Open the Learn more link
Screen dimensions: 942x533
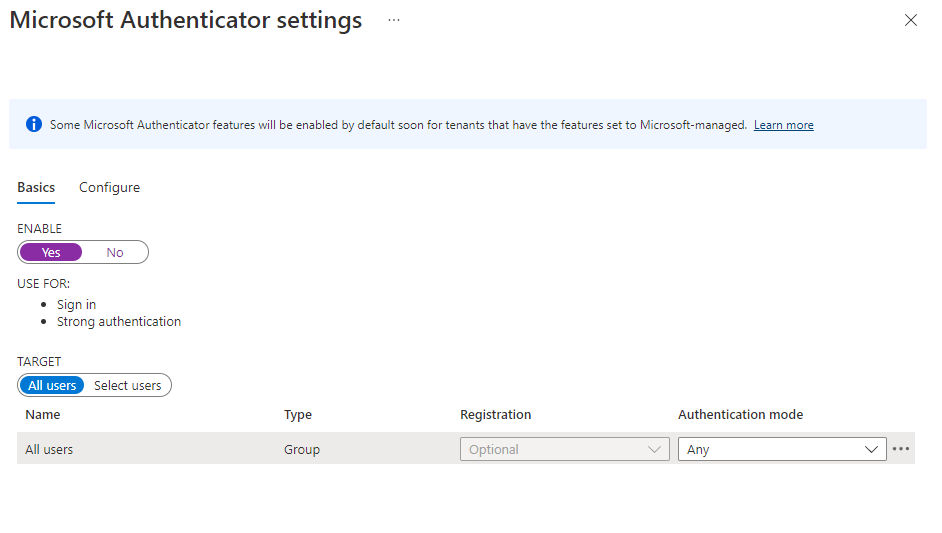point(783,125)
